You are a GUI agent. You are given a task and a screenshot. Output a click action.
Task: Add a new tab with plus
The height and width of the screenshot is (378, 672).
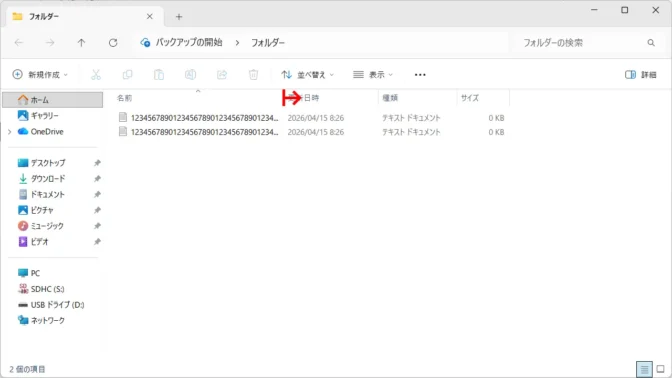[179, 17]
